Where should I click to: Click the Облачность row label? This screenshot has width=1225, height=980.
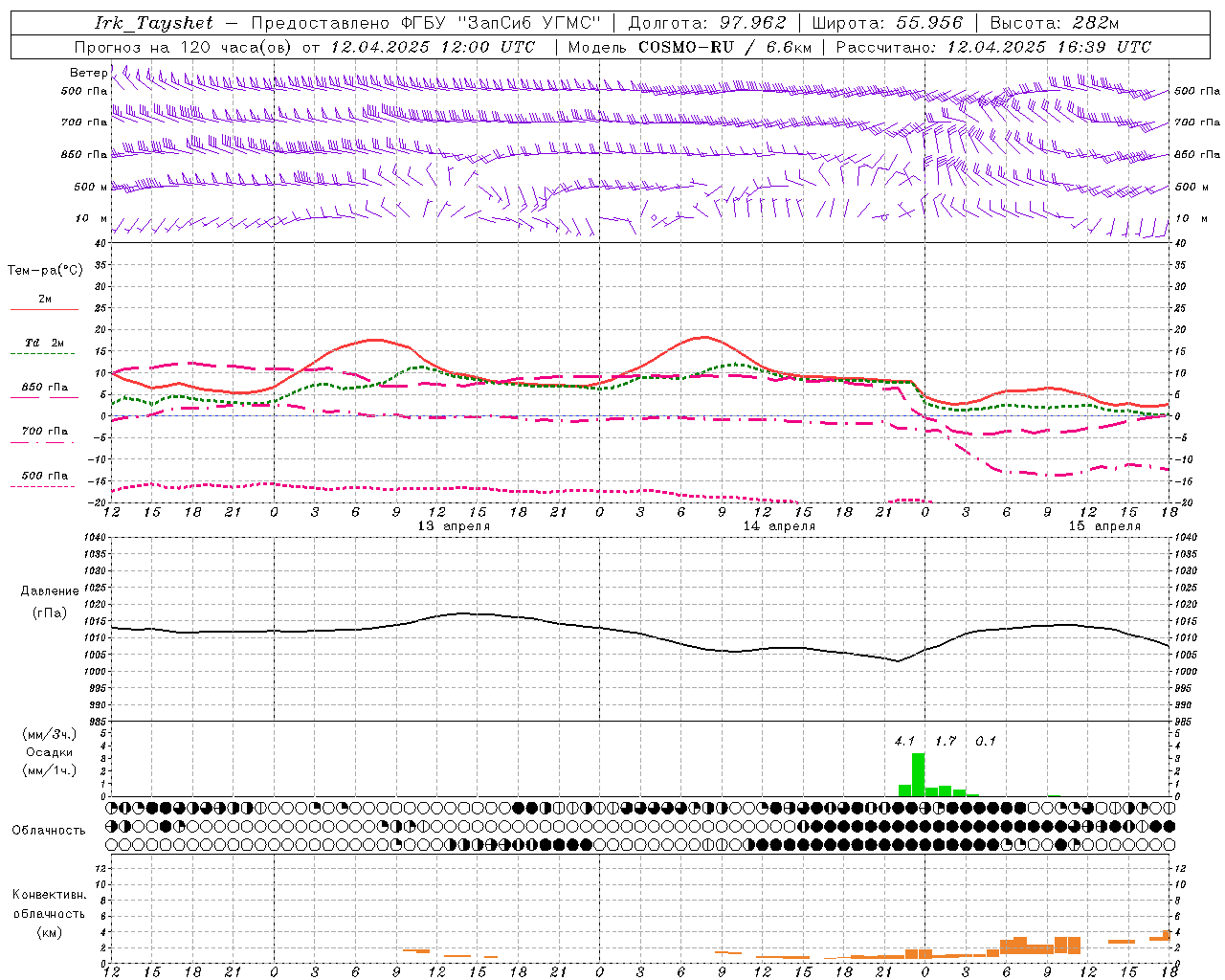pos(49,831)
